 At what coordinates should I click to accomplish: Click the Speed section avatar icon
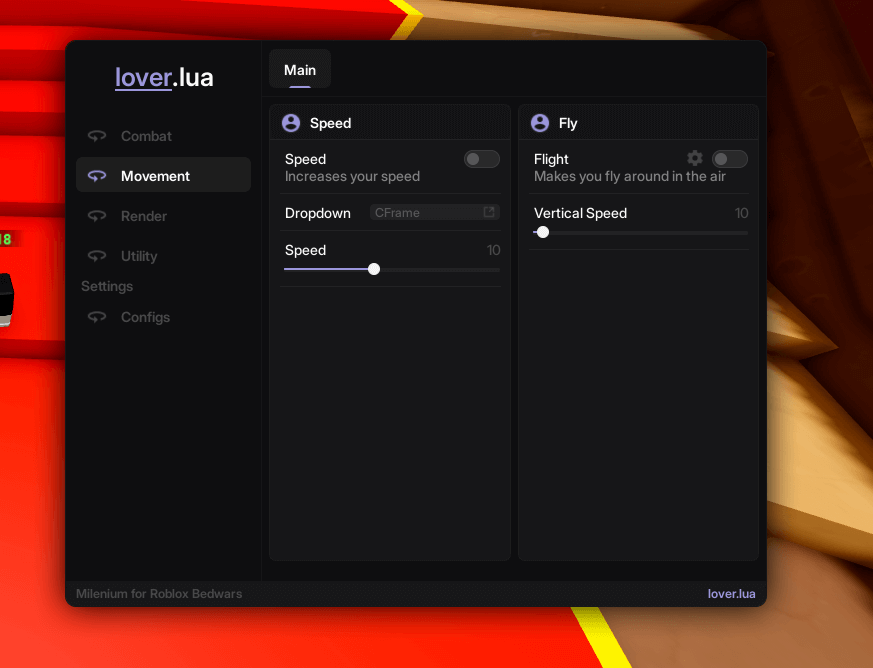click(x=291, y=123)
